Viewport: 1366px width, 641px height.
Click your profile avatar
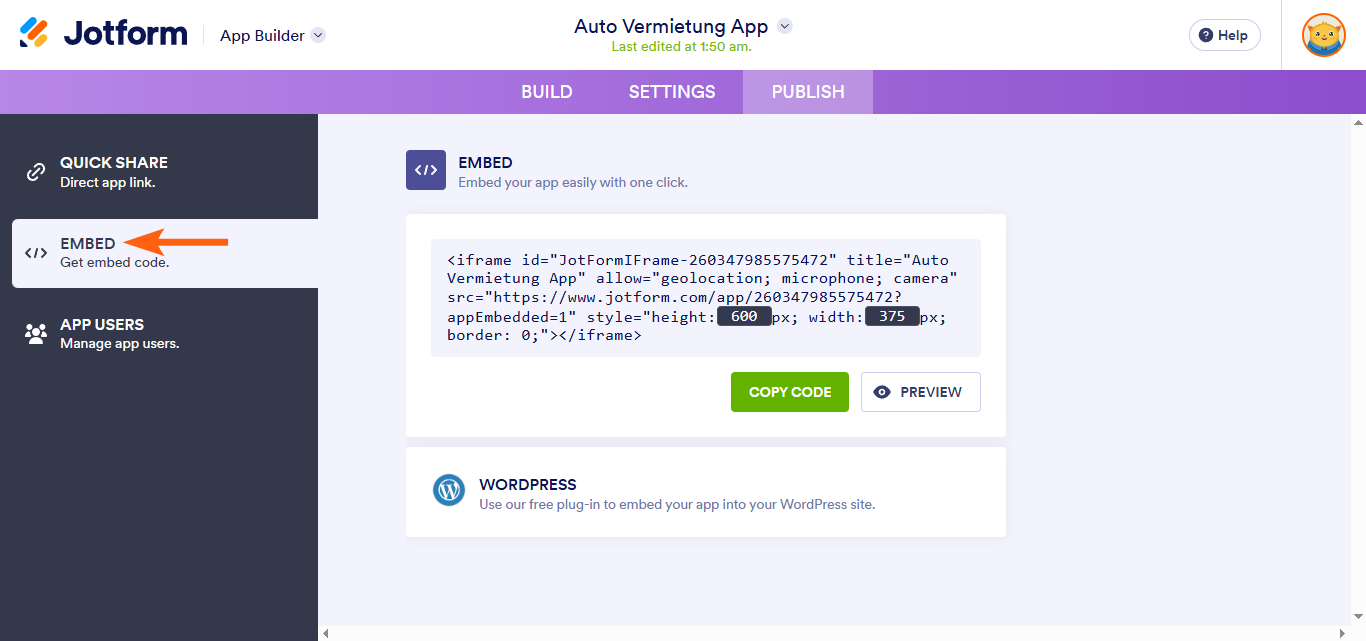coord(1323,35)
